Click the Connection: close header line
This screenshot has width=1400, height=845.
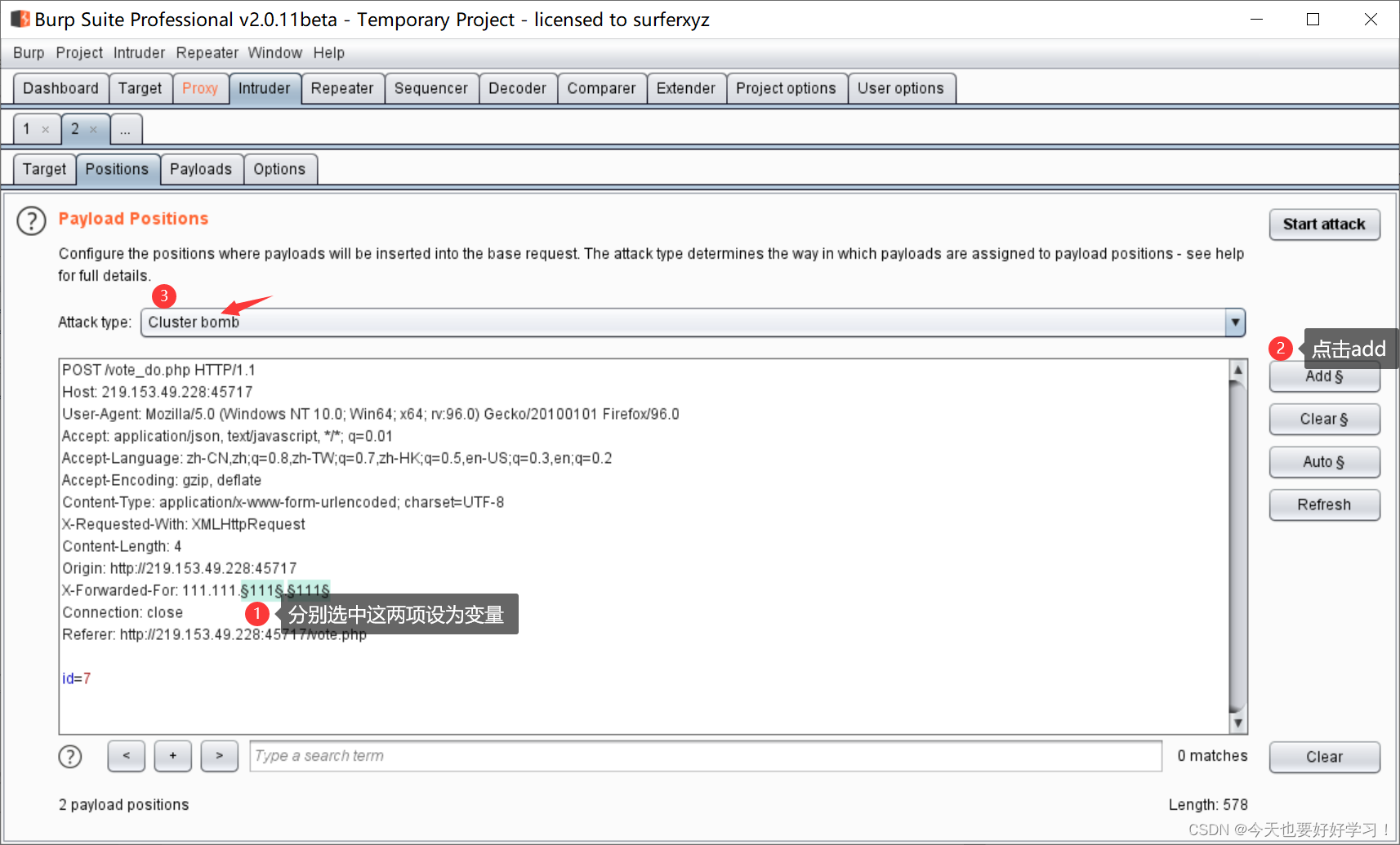(123, 612)
